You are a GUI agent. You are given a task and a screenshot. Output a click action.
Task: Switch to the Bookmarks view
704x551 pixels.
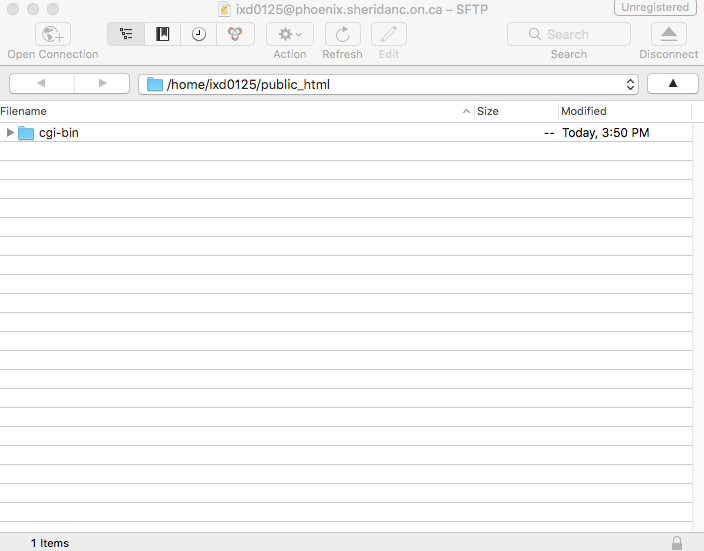tap(162, 34)
